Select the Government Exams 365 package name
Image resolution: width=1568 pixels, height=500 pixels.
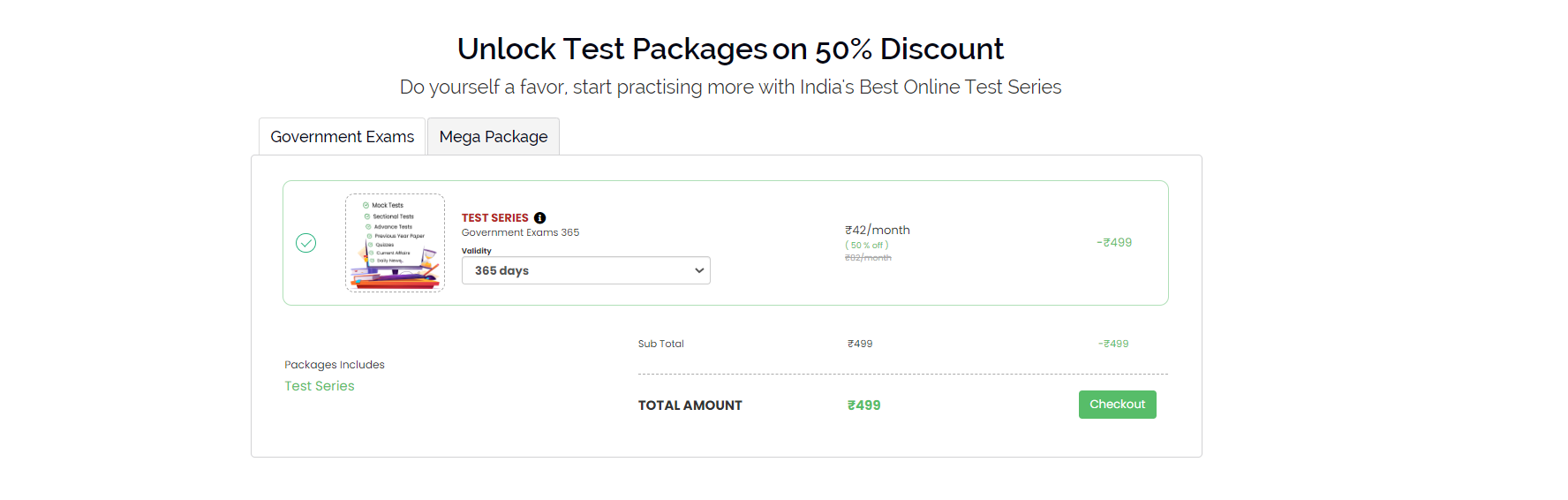click(520, 232)
